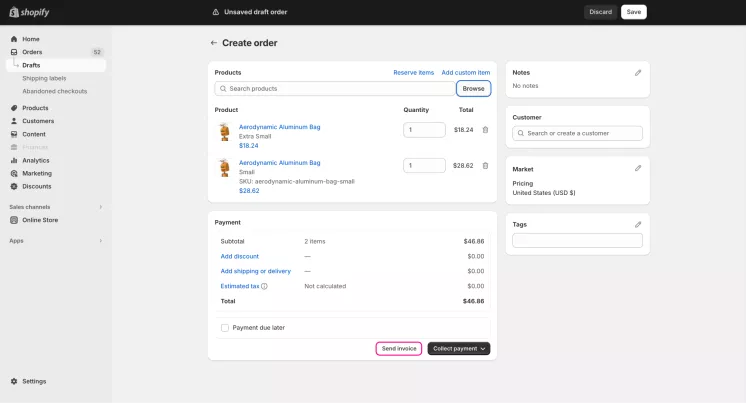746x403 pixels.
Task: Discard the draft order
Action: click(x=600, y=12)
